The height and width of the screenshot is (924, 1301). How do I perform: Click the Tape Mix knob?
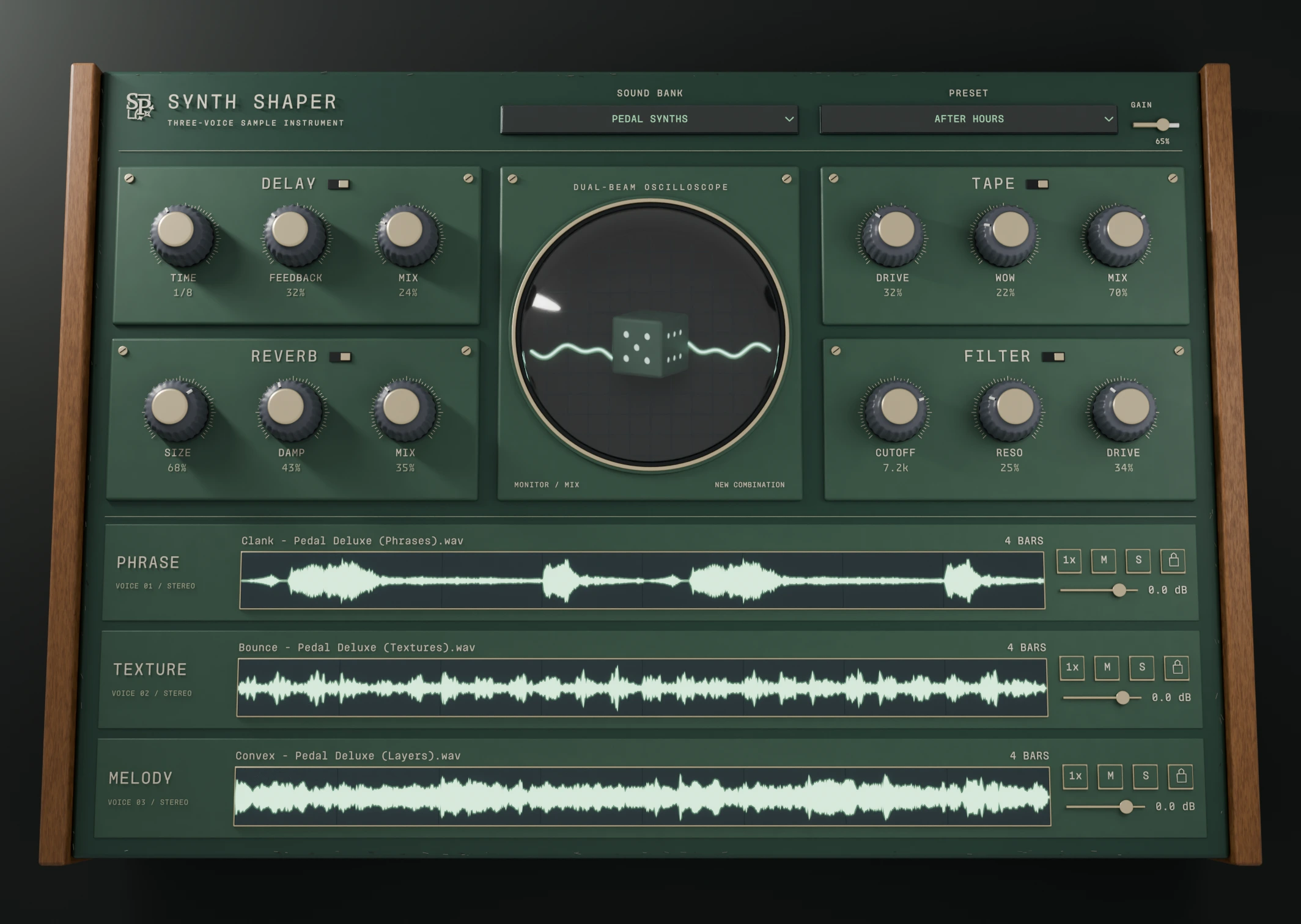point(1118,235)
